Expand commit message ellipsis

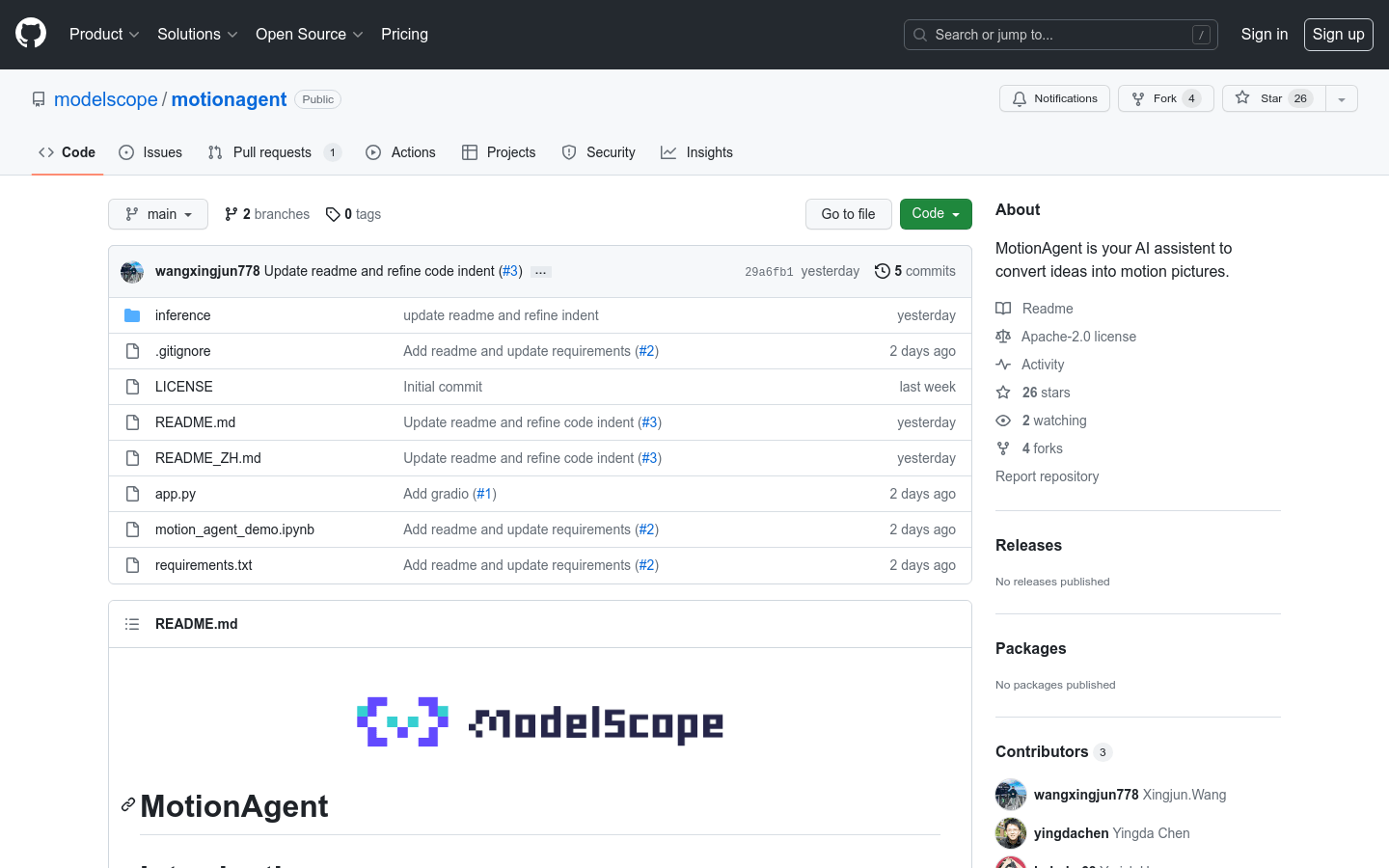coord(541,272)
